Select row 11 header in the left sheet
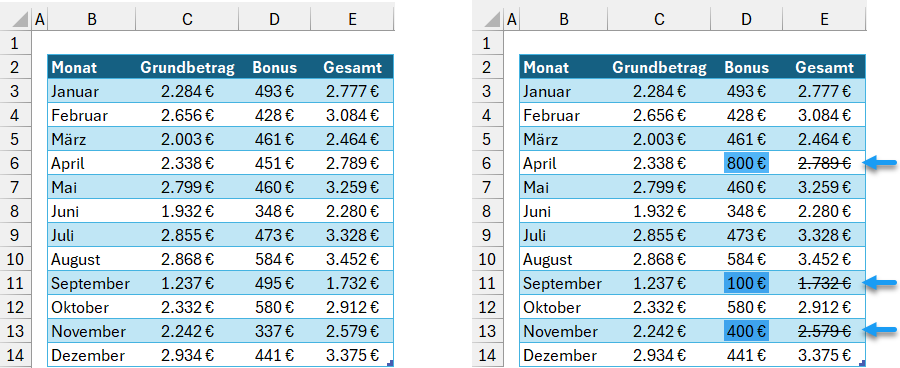 (15, 284)
